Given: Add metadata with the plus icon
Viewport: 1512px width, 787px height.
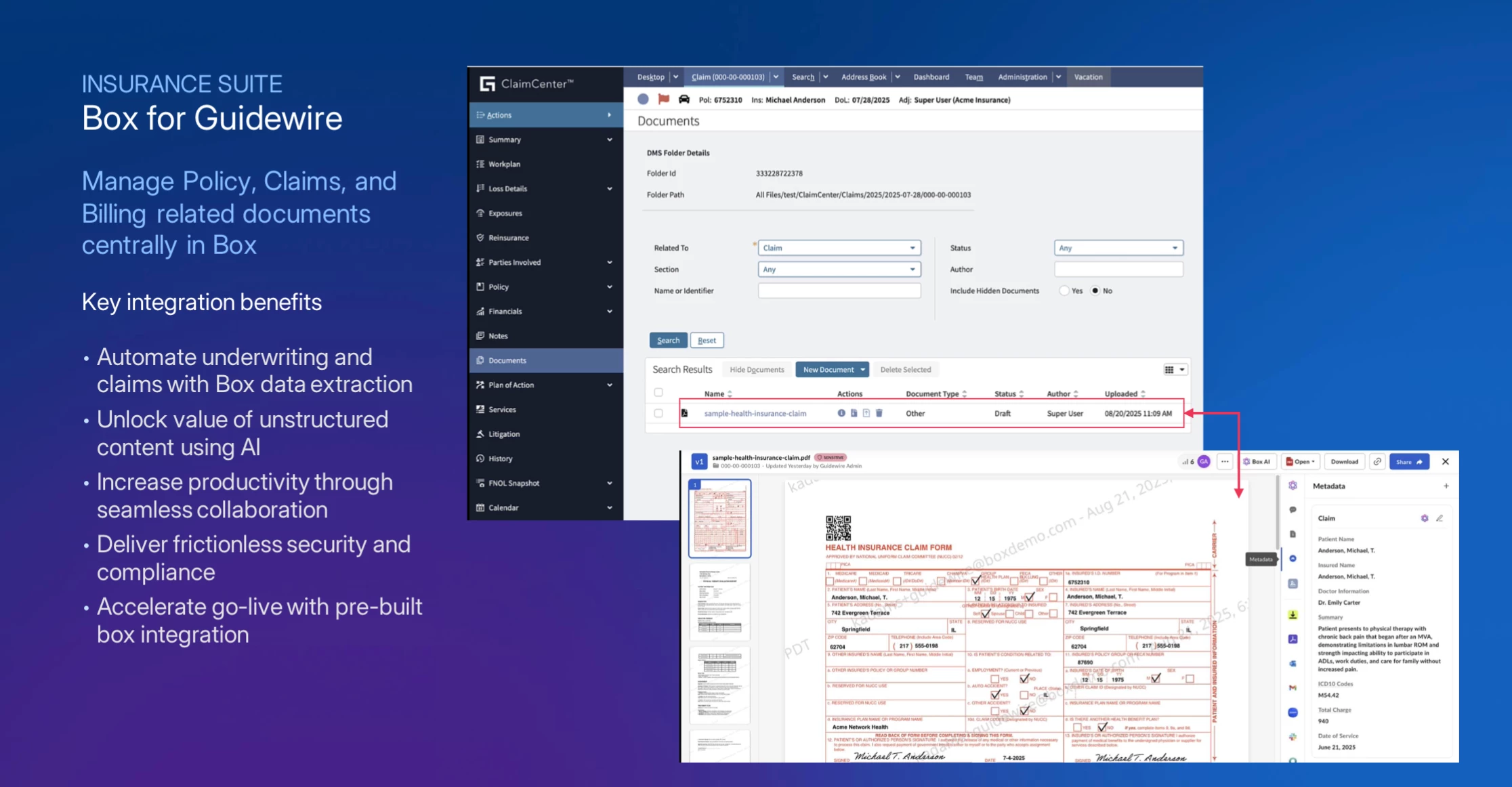Looking at the screenshot, I should tap(1446, 486).
